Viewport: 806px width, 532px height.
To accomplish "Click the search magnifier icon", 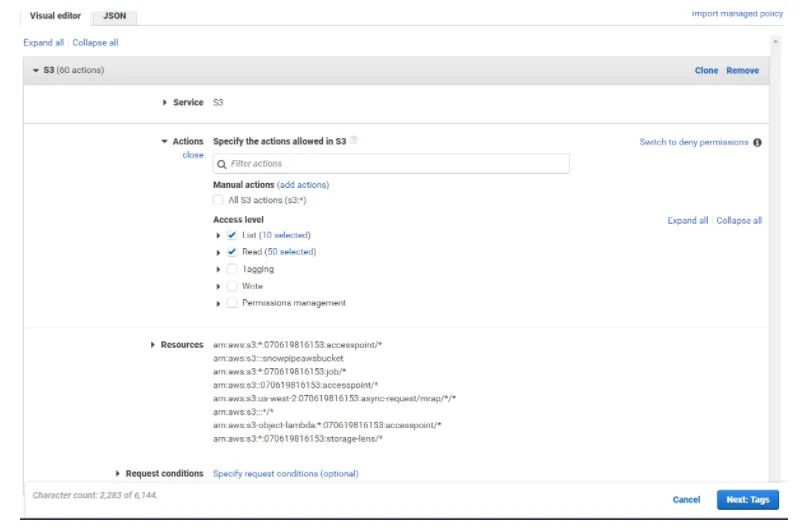I will (x=222, y=164).
